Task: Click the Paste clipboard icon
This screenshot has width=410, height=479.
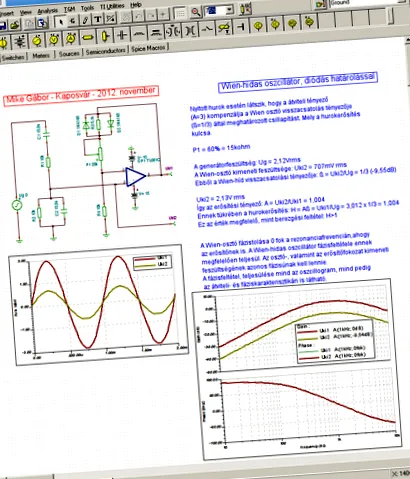Action: tap(42, 23)
